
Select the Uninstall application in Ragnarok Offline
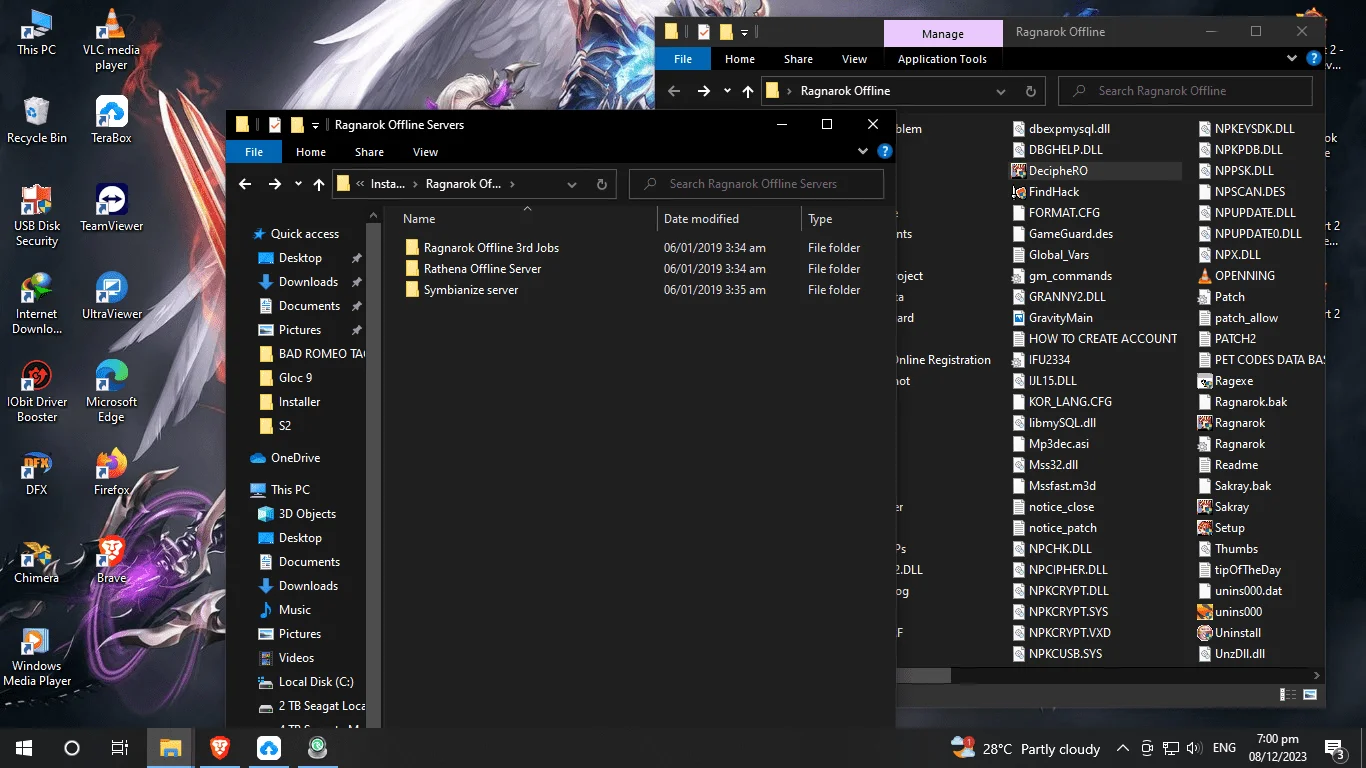click(x=1229, y=633)
